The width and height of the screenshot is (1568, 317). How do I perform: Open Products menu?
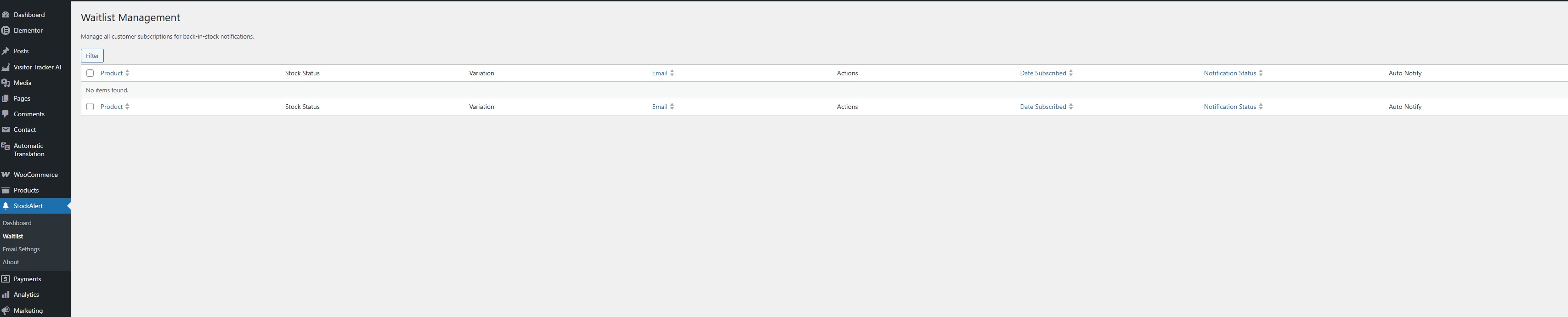click(x=35, y=191)
